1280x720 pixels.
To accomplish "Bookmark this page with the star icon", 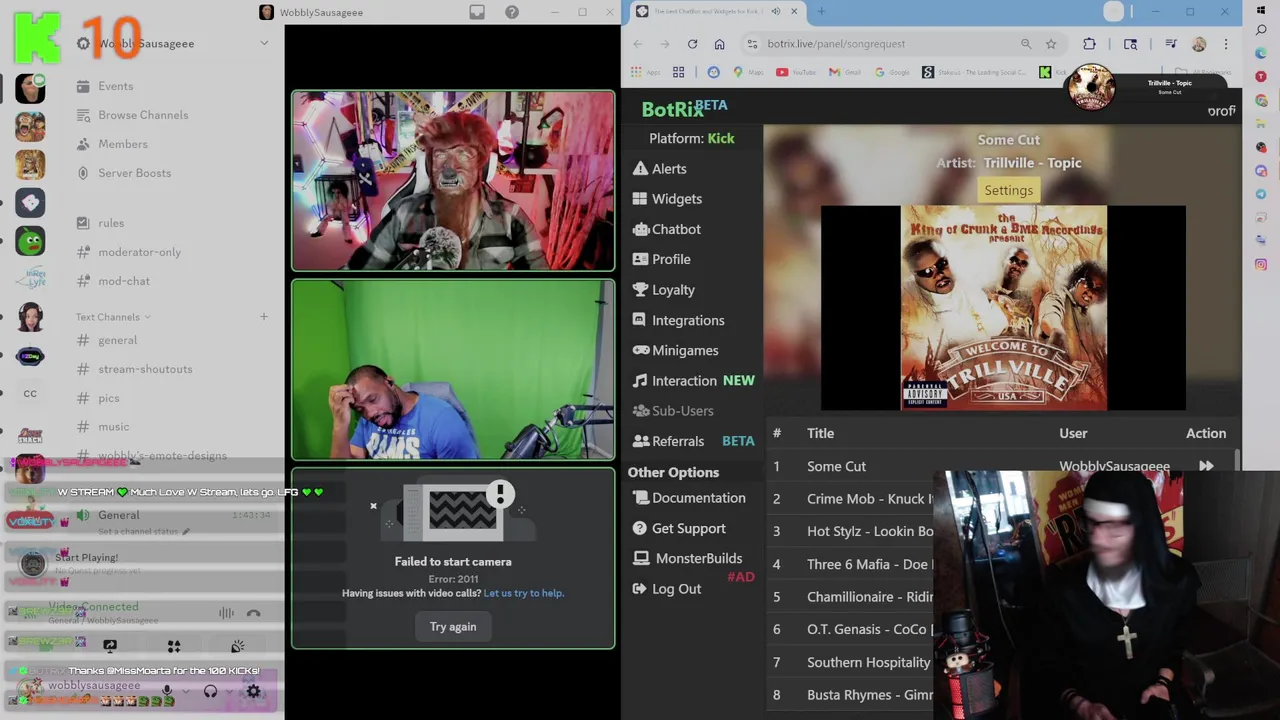I will 1051,44.
